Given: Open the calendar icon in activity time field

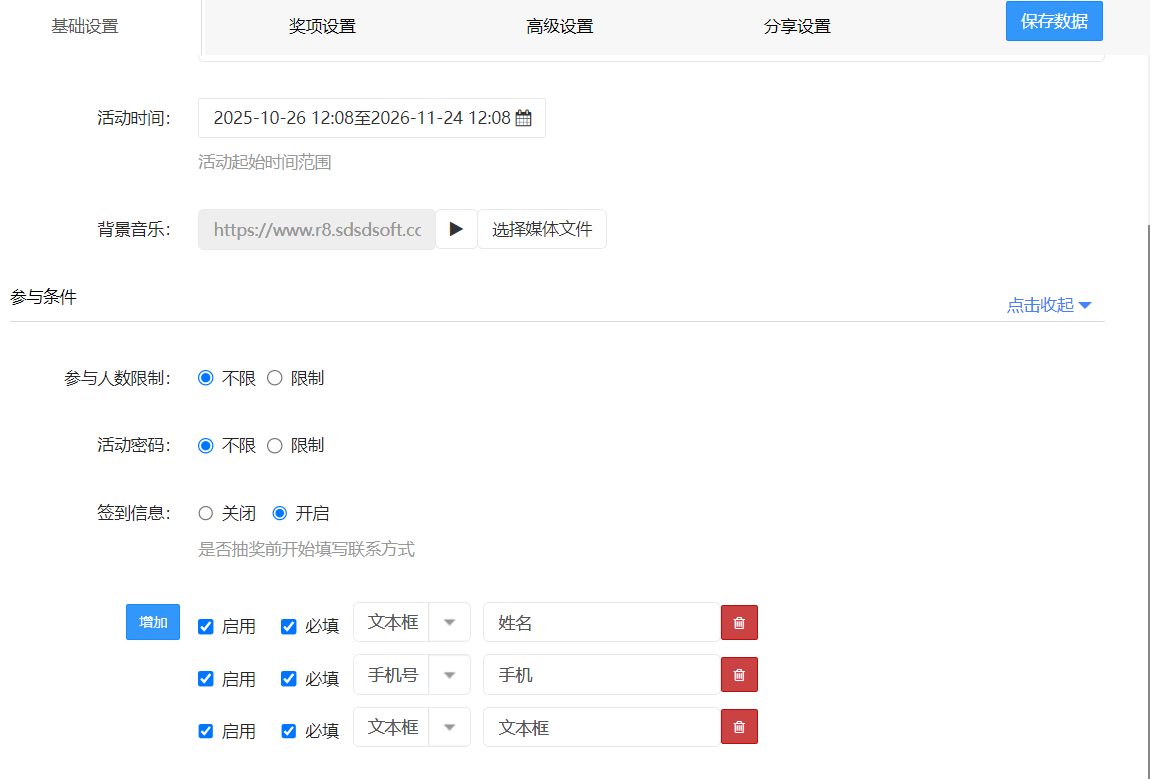Looking at the screenshot, I should [523, 118].
